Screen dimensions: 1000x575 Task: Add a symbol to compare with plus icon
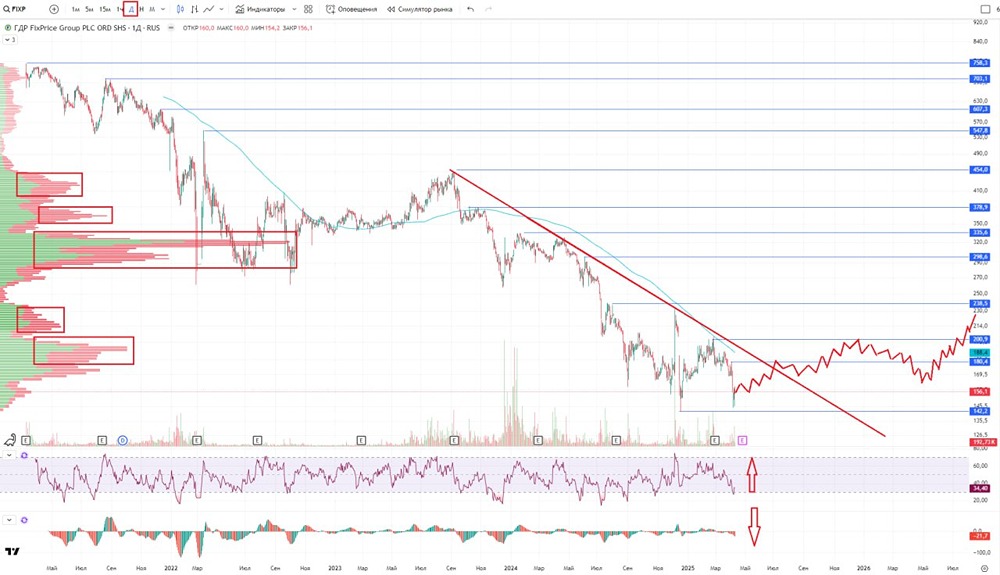(x=54, y=10)
